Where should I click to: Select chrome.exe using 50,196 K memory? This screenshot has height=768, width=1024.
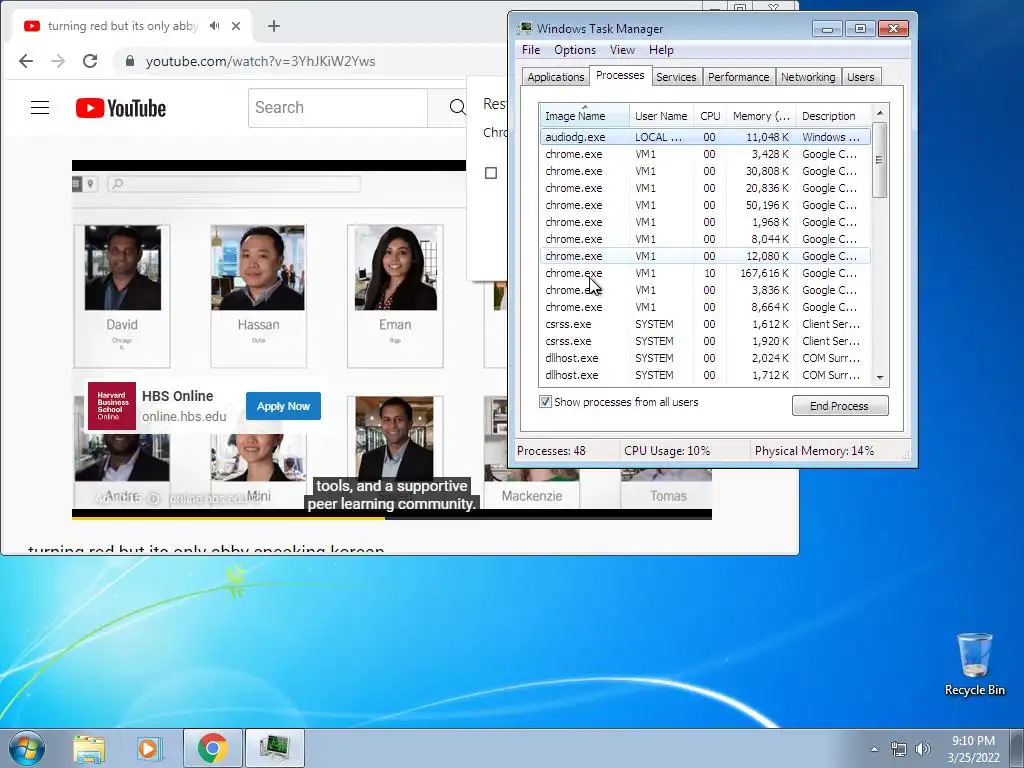[705, 205]
